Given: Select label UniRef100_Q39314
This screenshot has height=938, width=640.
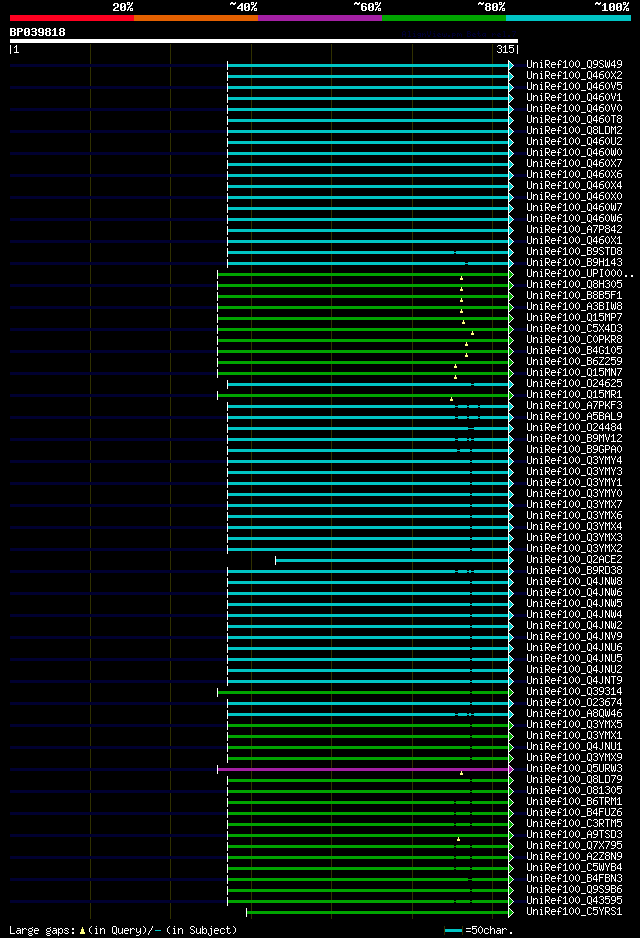Looking at the screenshot, I should click(x=574, y=692).
